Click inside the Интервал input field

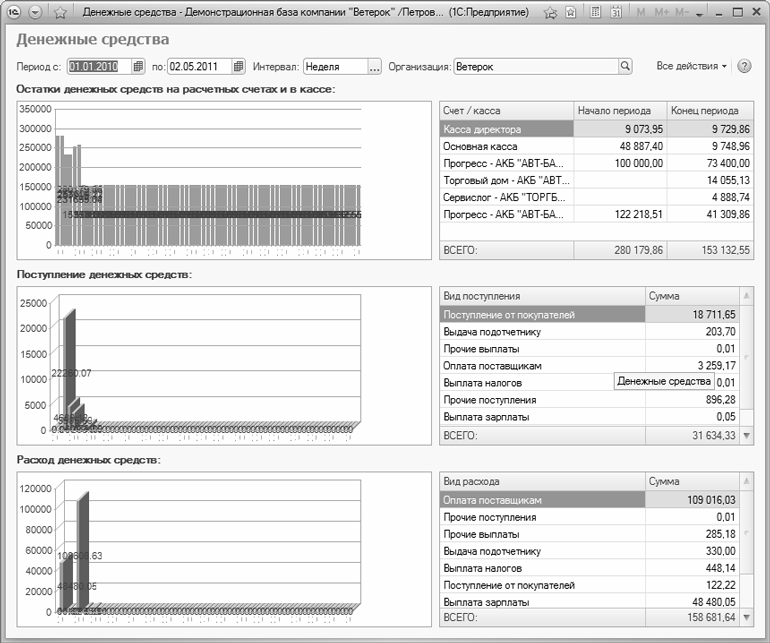point(334,67)
